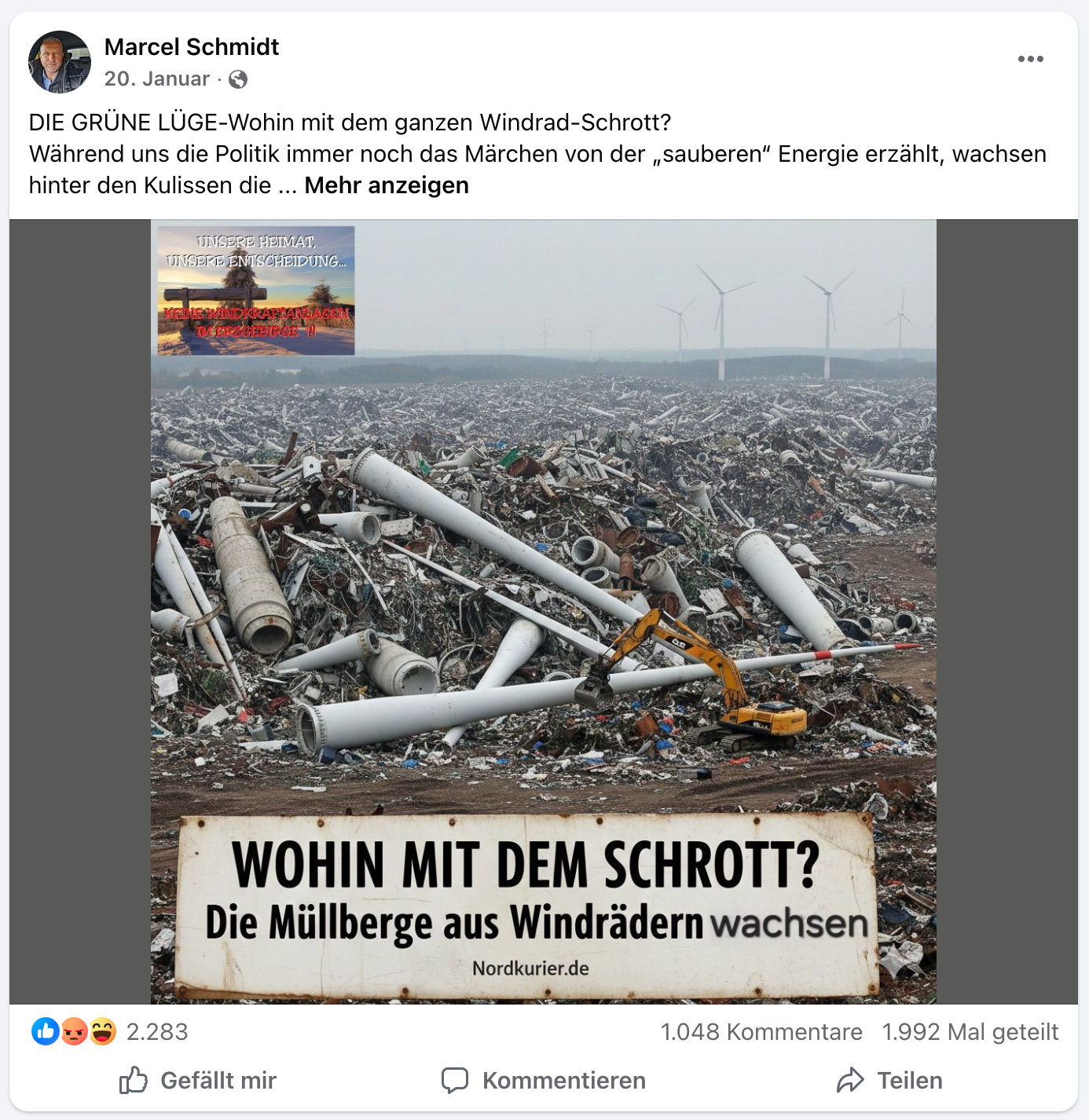This screenshot has height=1120, width=1089.
Task: View the 2.283 reactions count list
Action: [x=157, y=1031]
